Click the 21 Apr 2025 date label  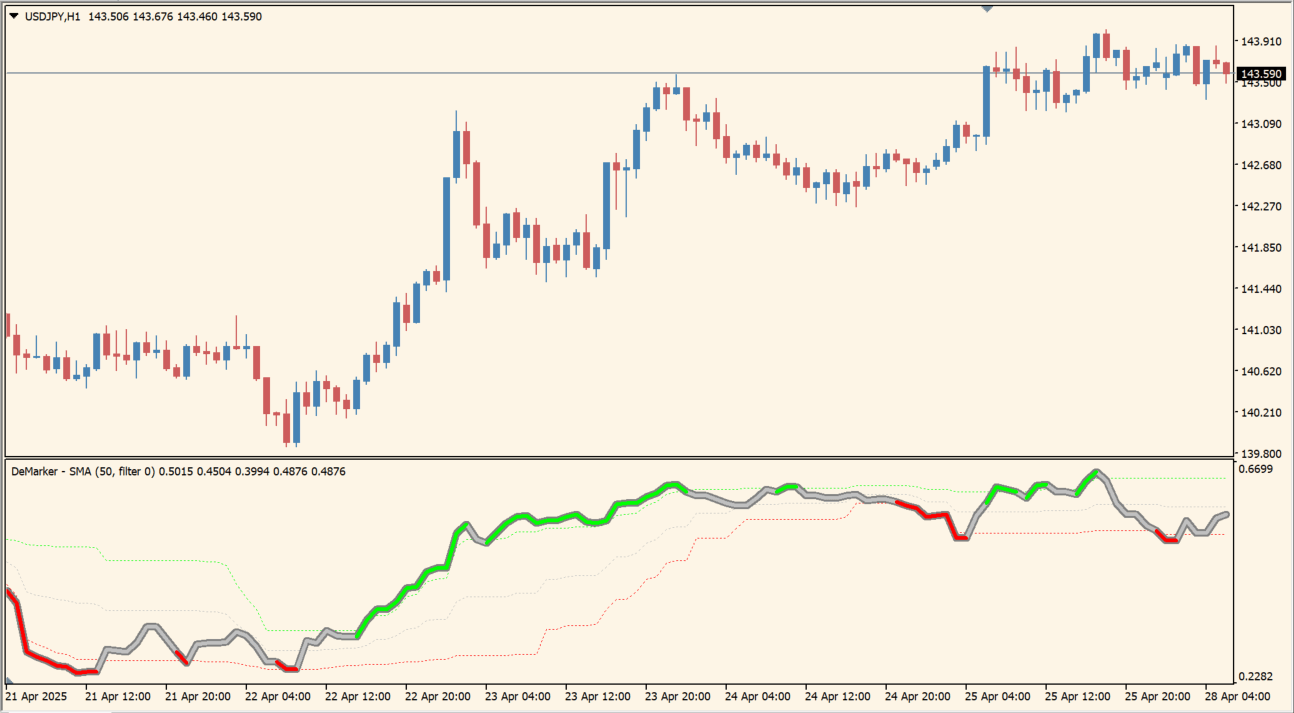pos(37,695)
